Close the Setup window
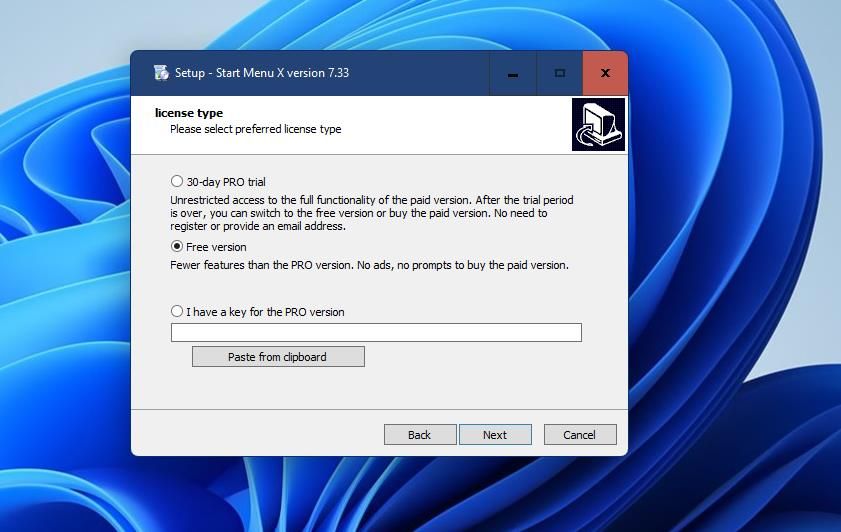This screenshot has width=841, height=532. coord(605,73)
